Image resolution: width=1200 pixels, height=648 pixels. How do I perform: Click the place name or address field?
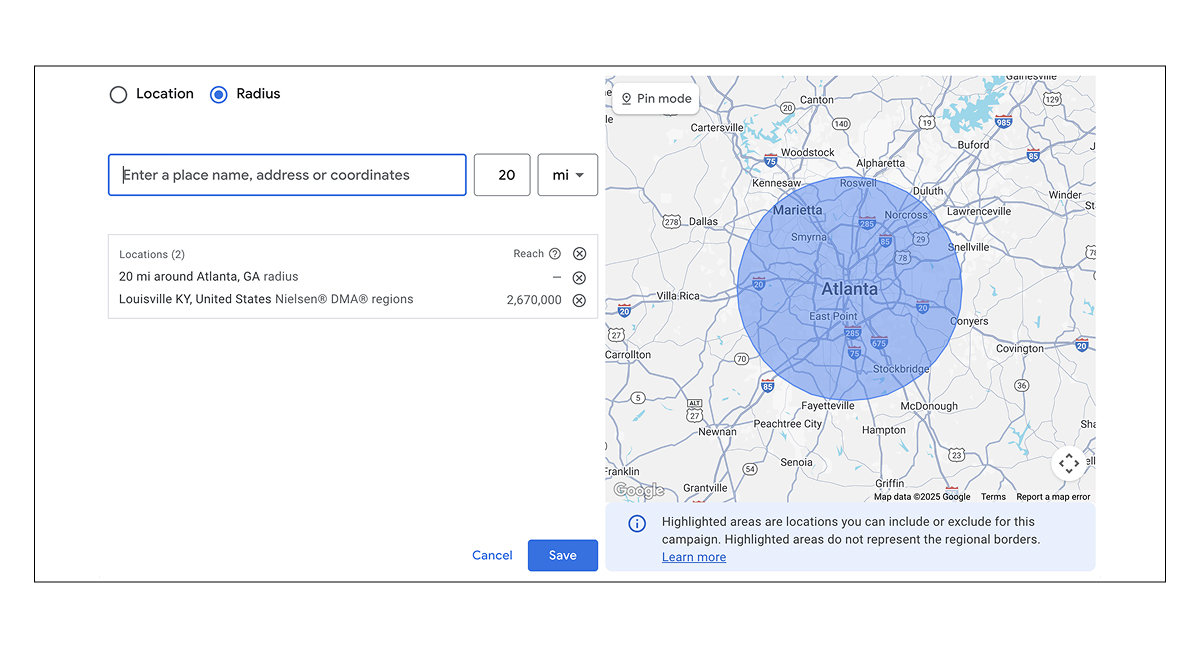(287, 175)
